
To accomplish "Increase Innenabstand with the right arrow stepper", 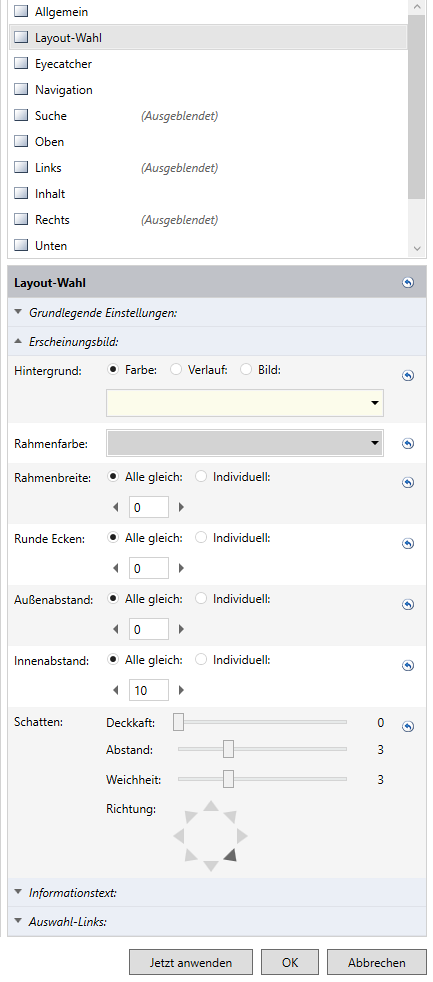I will (181, 690).
